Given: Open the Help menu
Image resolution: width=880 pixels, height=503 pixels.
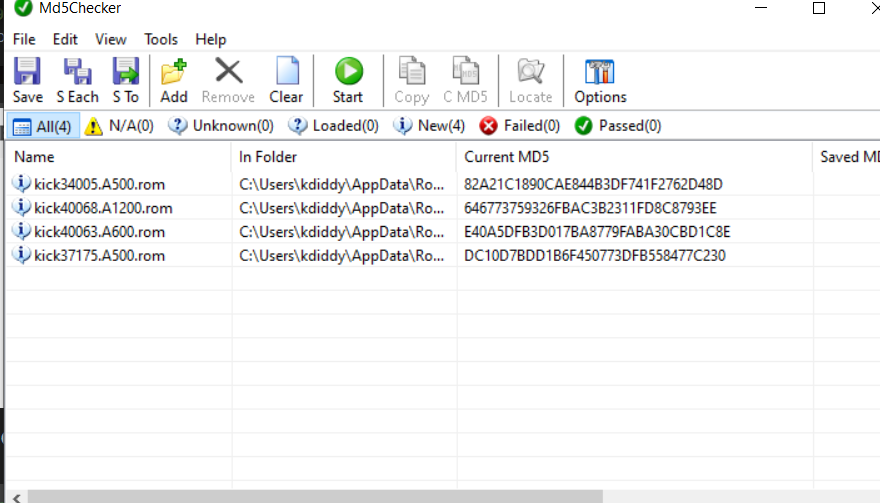Looking at the screenshot, I should pos(211,39).
